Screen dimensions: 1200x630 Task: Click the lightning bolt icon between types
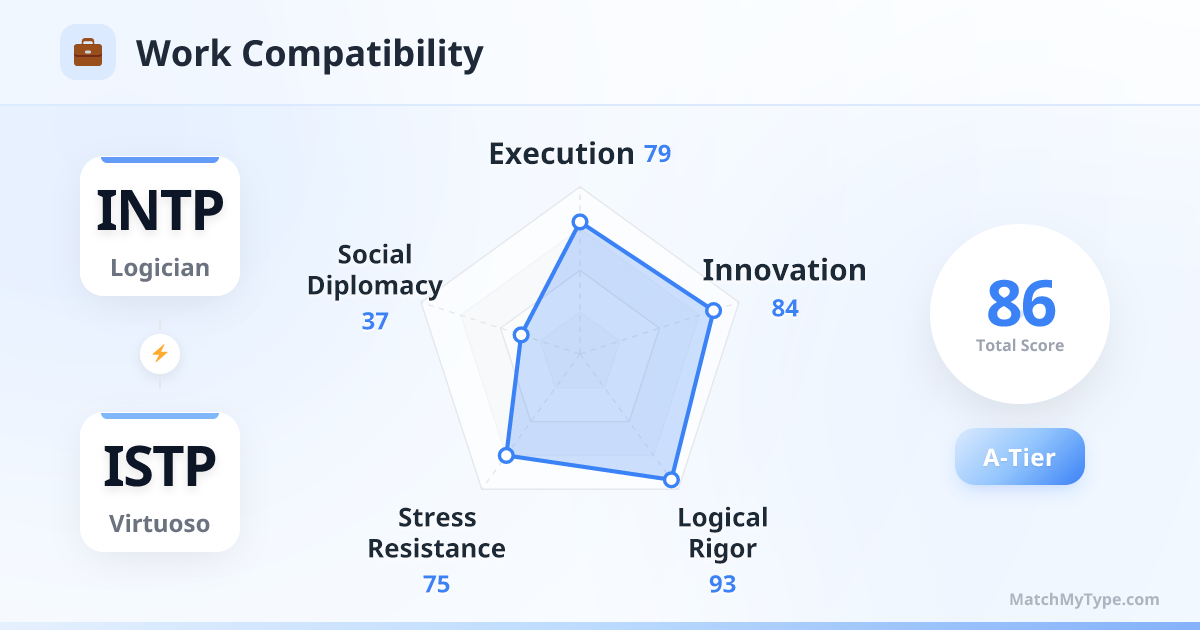tap(160, 353)
